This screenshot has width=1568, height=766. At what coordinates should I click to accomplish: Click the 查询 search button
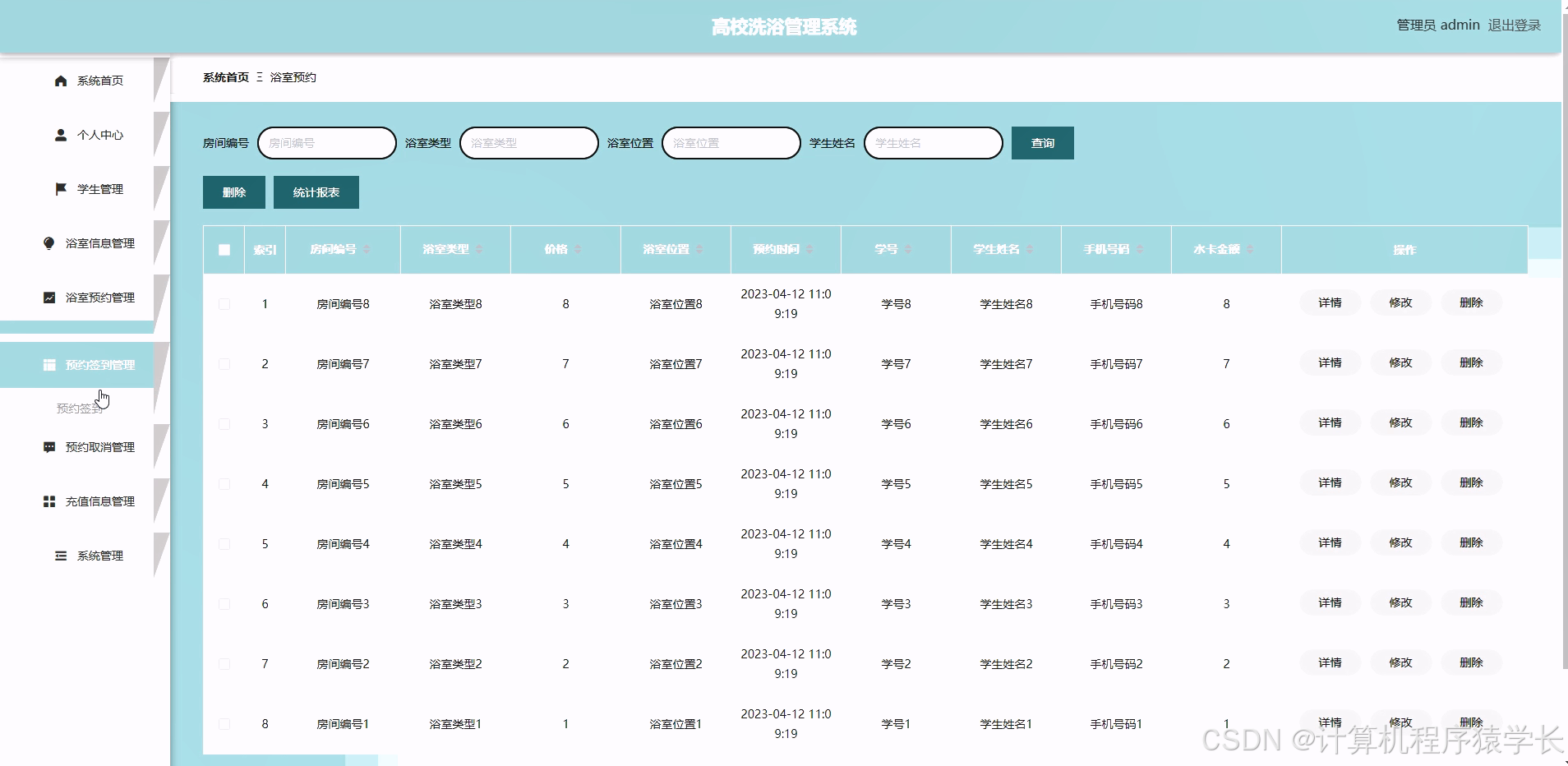tap(1042, 143)
